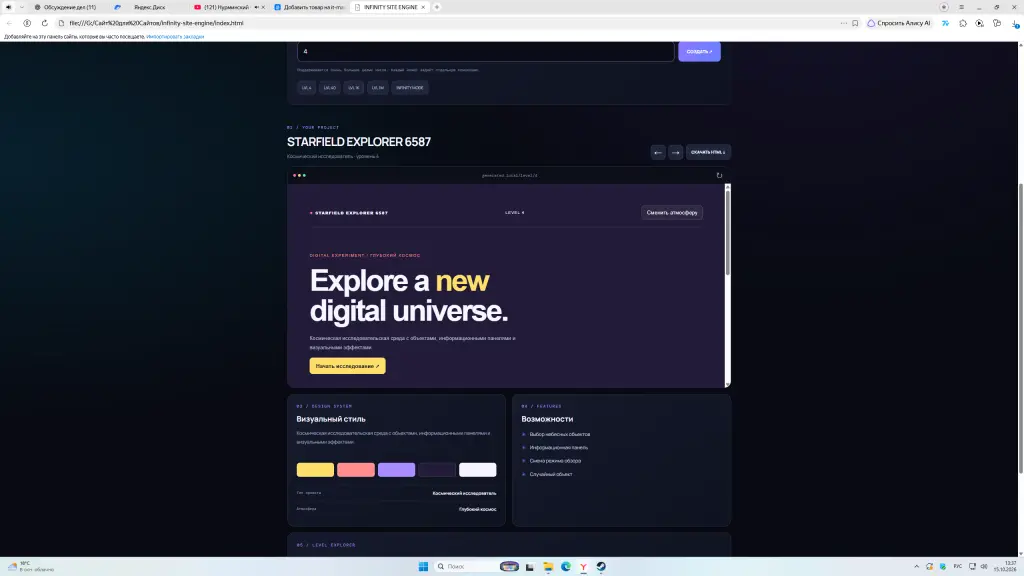The width and height of the screenshot is (1024, 576).
Task: Click the Создать button
Action: pyautogui.click(x=699, y=52)
